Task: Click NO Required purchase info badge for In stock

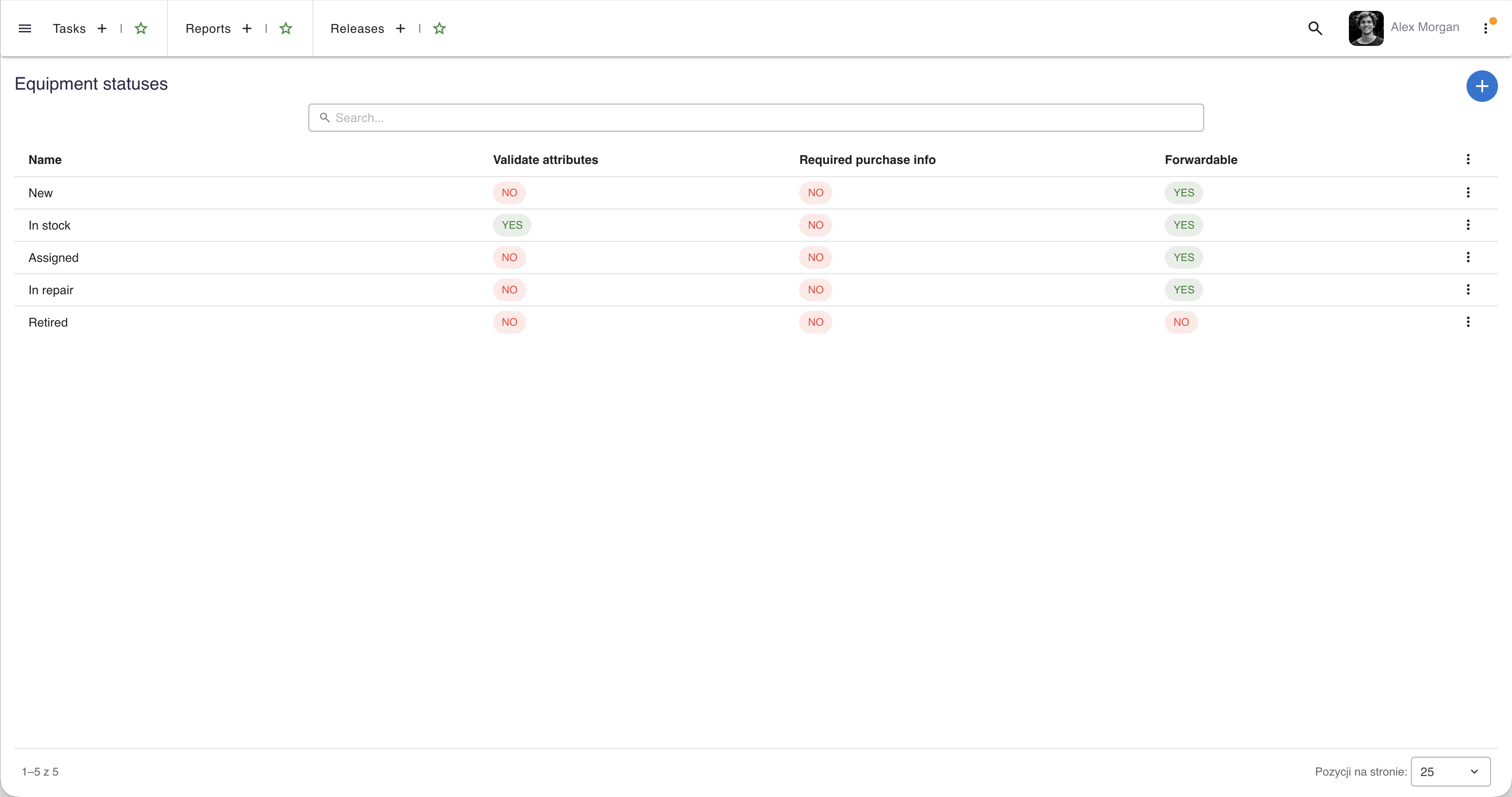Action: coord(815,225)
